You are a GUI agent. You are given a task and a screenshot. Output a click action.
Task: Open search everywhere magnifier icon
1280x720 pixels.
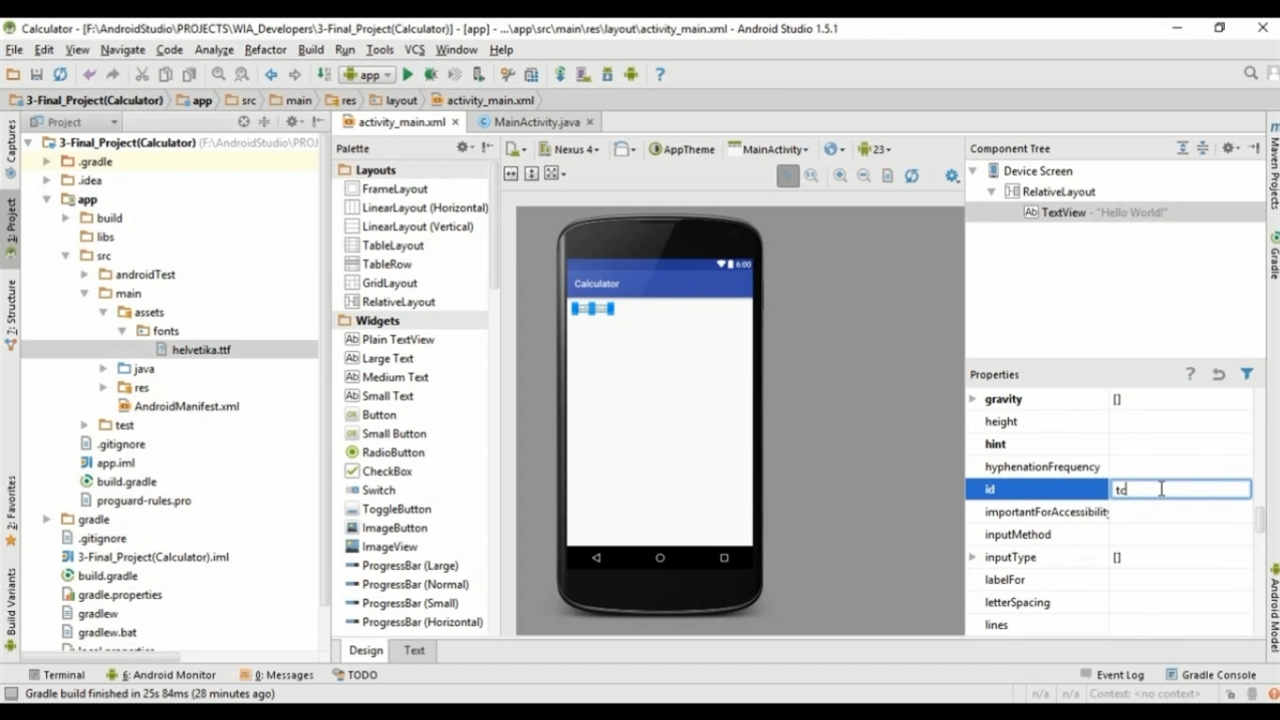[1250, 73]
